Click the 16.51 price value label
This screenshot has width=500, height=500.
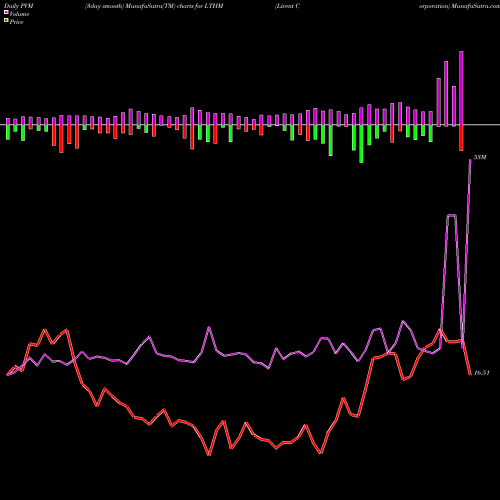482,373
